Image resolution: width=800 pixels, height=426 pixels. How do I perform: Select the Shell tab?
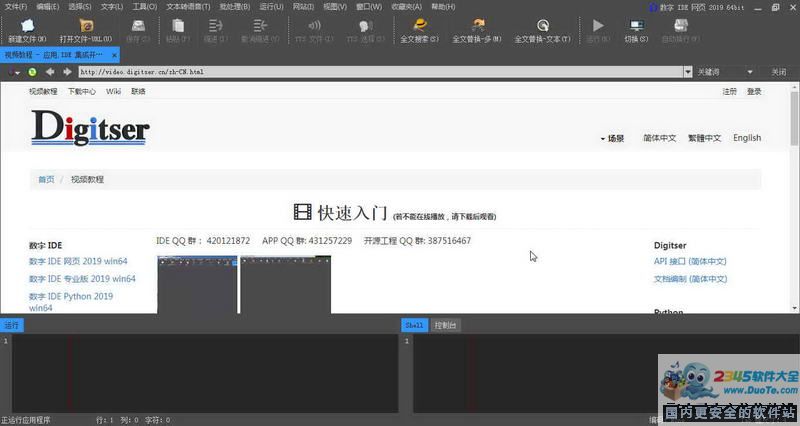click(414, 325)
